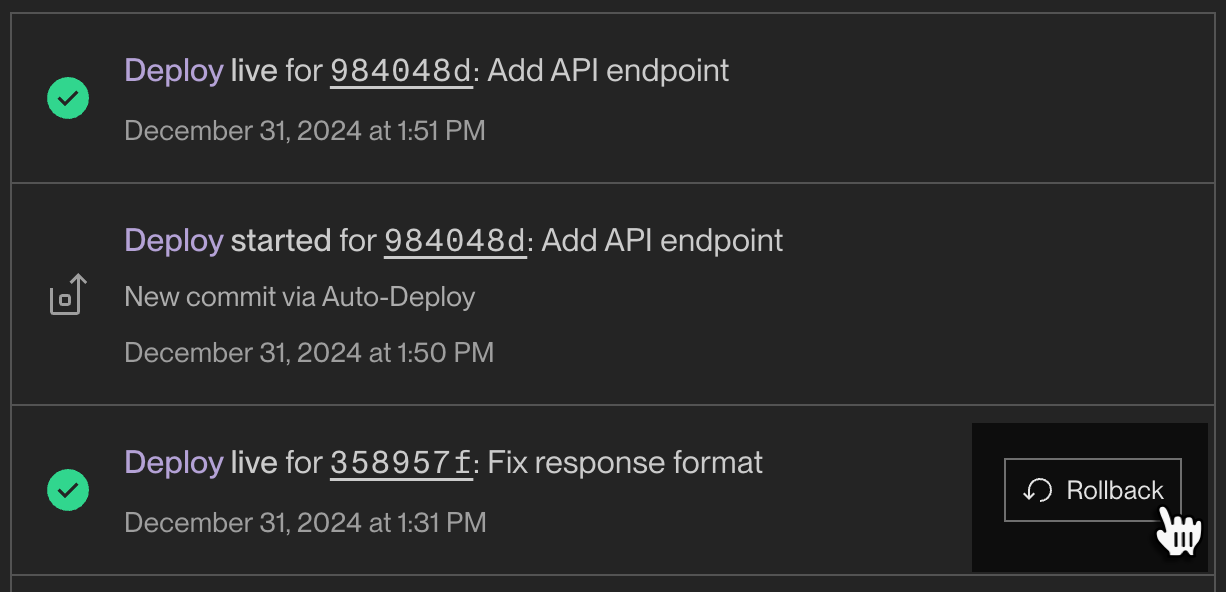Click the circular rollback arrow icon
1226x592 pixels.
pos(1037,490)
